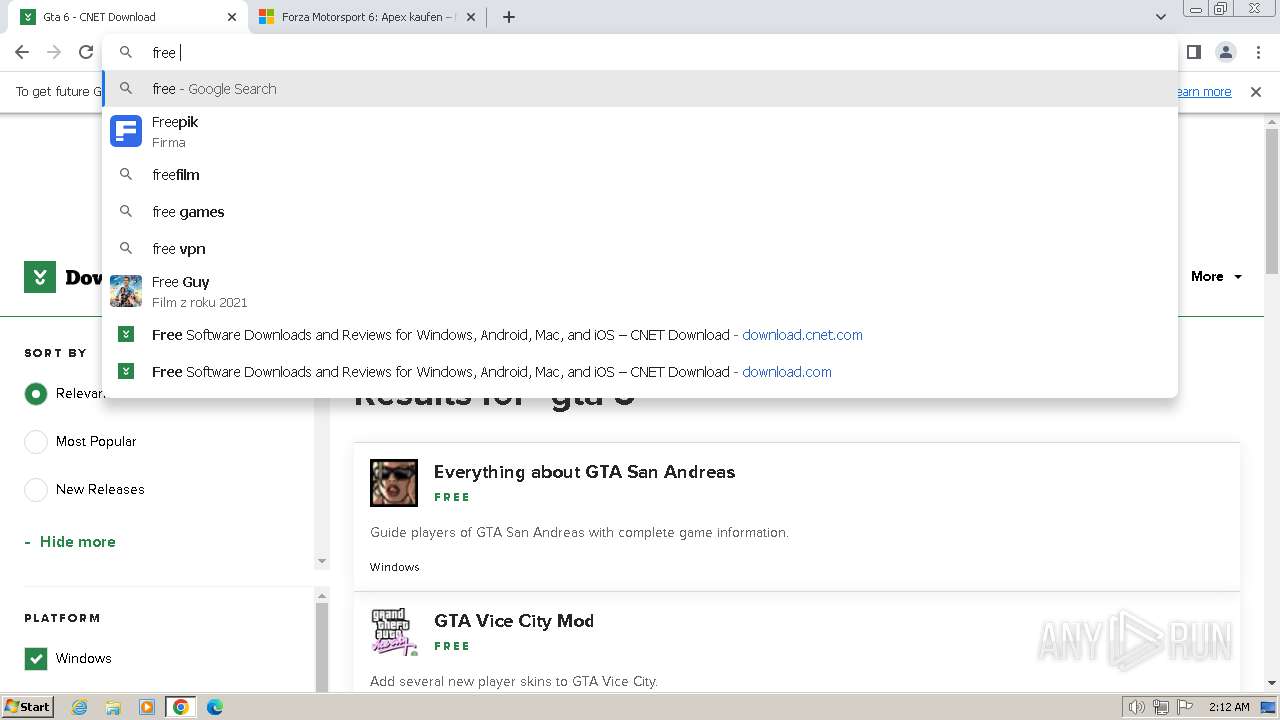Click the sidebar scroll-down arrow below 'Hide more'
The height and width of the screenshot is (720, 1280).
[322, 561]
